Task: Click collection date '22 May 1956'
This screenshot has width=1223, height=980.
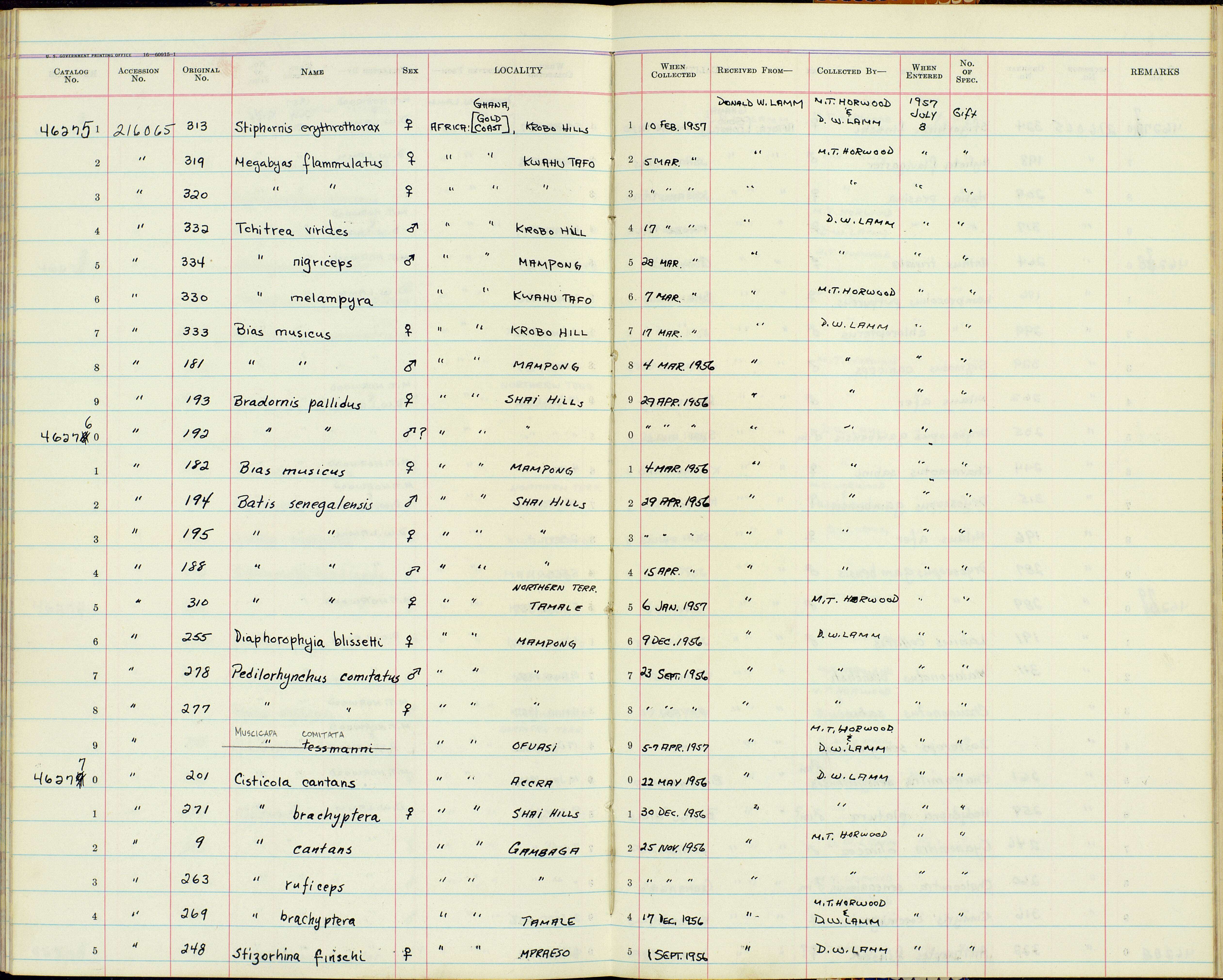Action: tap(674, 781)
